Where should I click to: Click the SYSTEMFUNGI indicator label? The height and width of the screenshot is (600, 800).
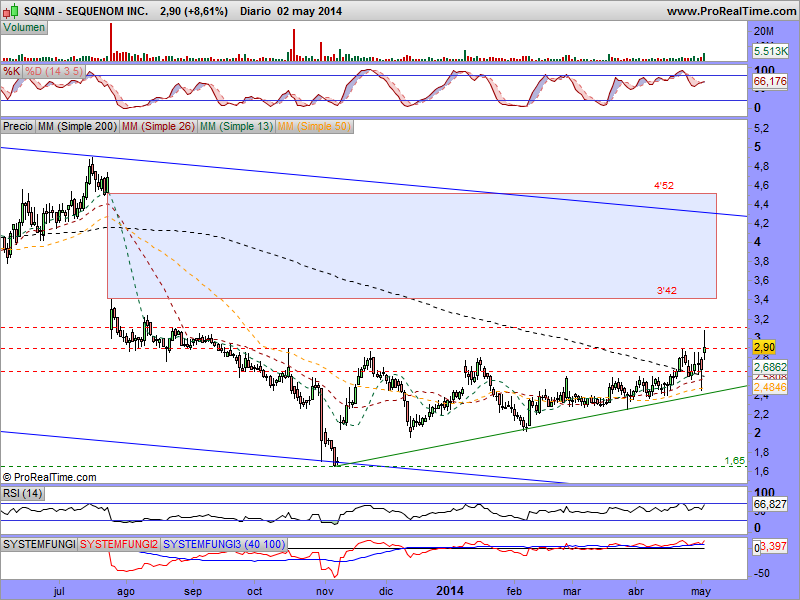point(39,544)
